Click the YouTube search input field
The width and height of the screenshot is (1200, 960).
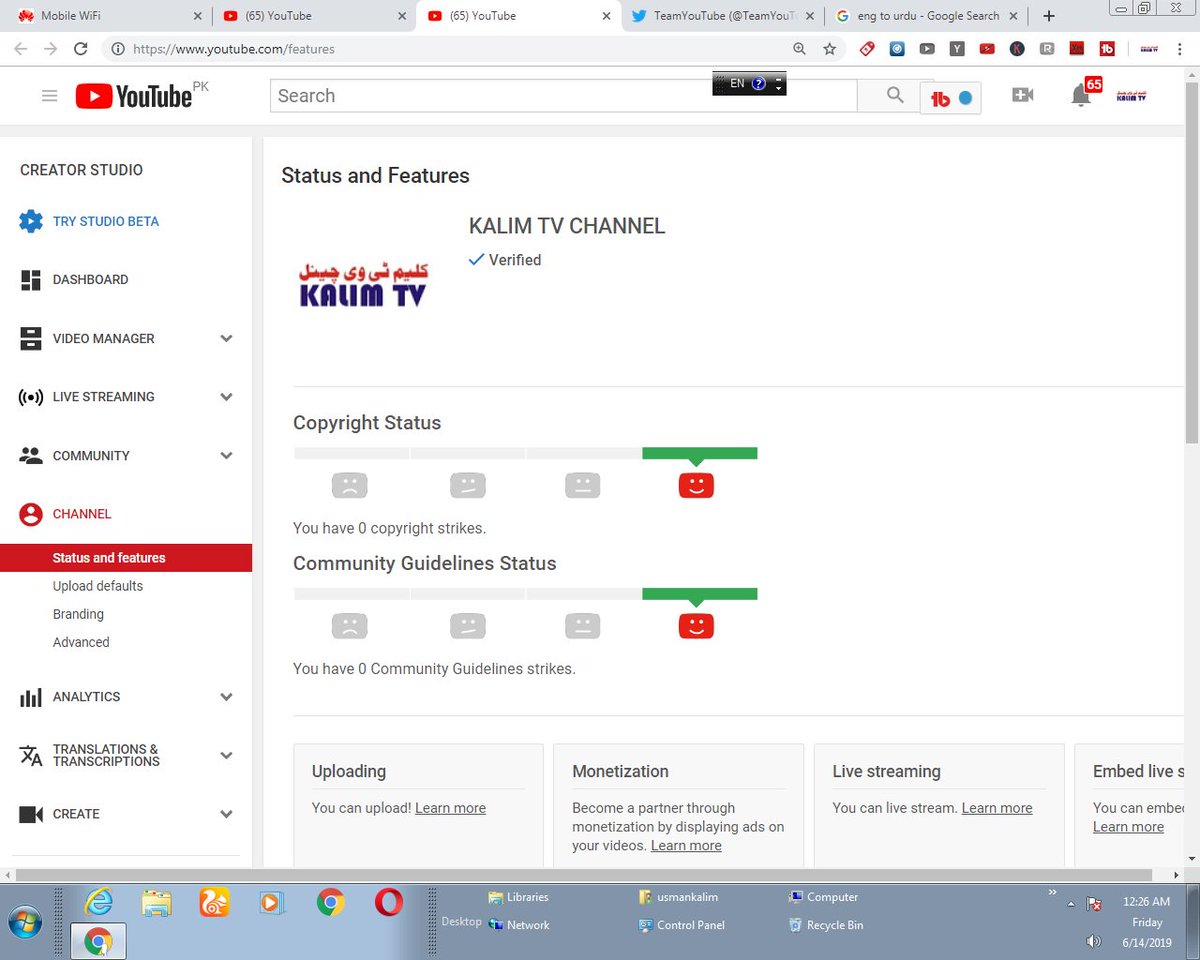pyautogui.click(x=563, y=96)
